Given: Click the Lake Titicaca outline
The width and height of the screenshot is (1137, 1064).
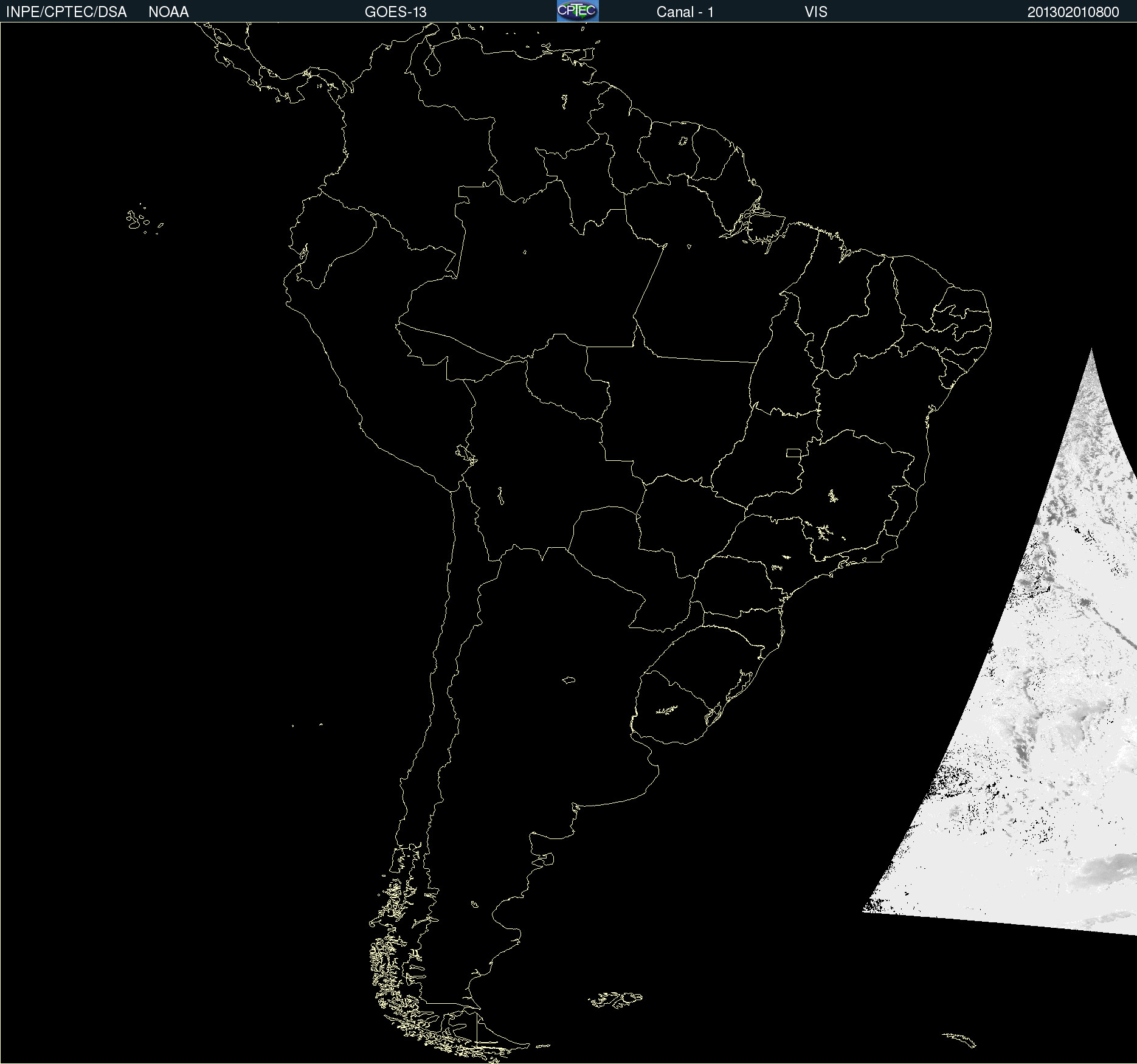Looking at the screenshot, I should pyautogui.click(x=465, y=454).
